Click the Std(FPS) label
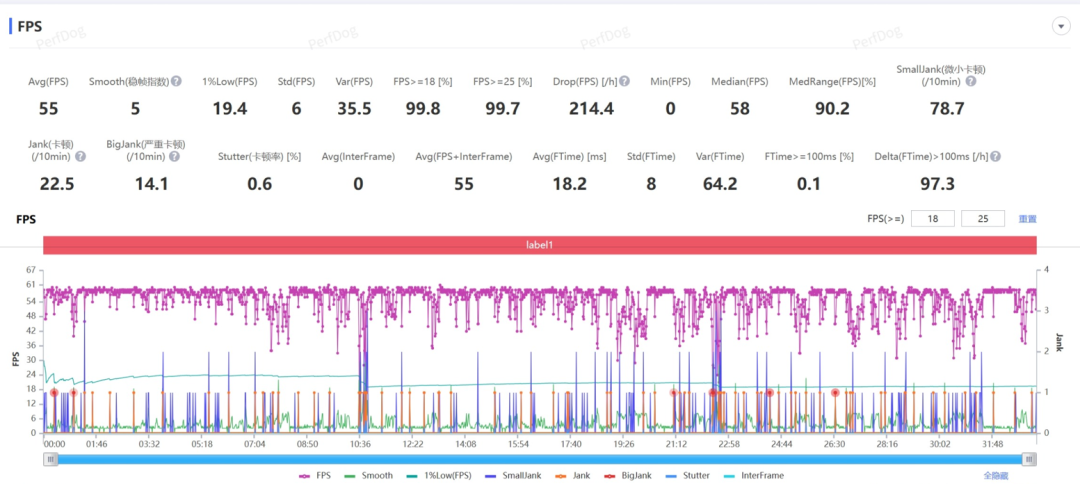 click(296, 81)
